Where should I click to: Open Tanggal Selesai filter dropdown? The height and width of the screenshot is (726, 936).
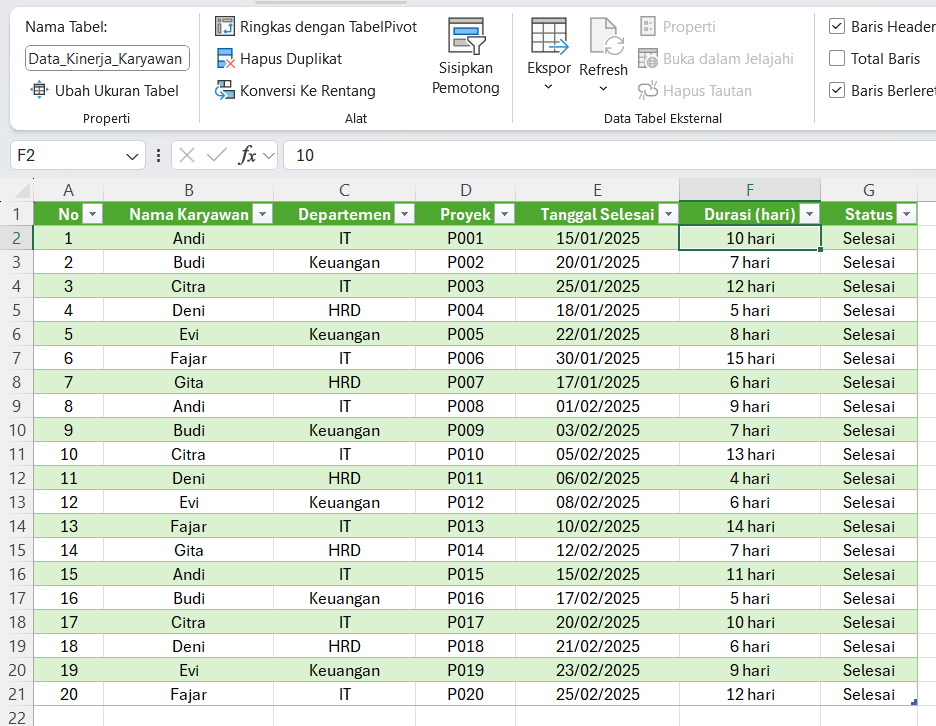click(669, 214)
